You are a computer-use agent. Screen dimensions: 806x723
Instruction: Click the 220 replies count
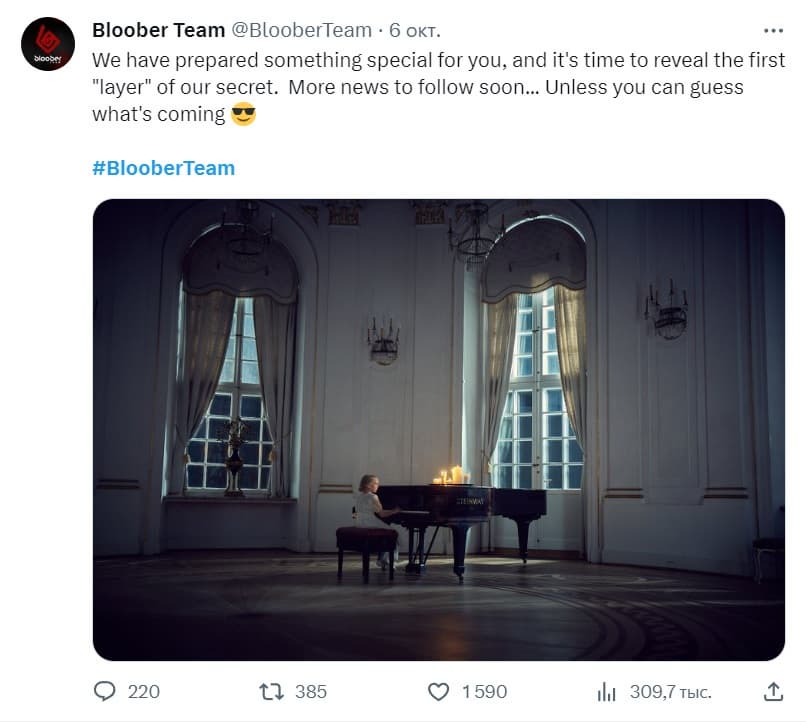[x=144, y=691]
